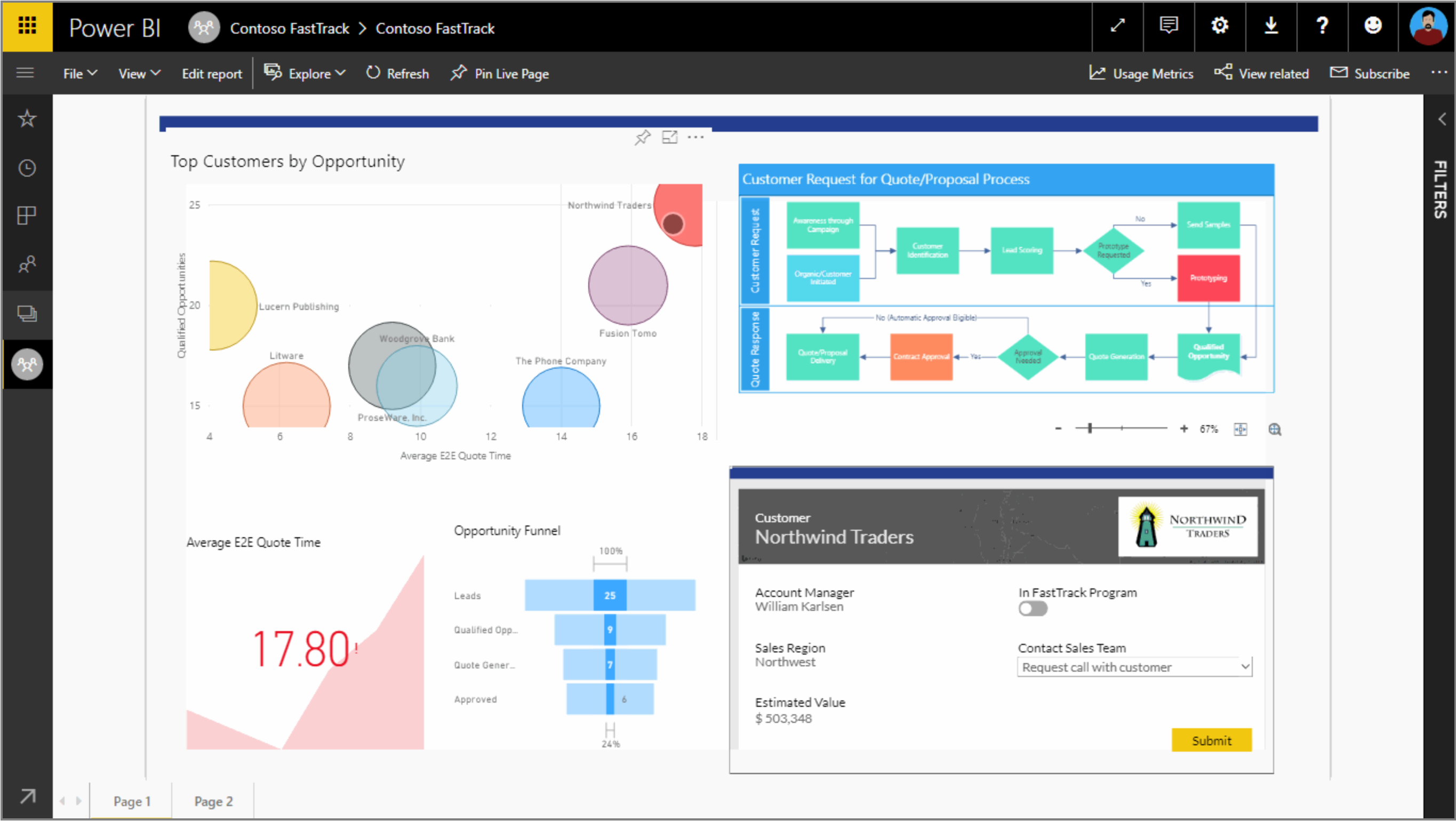Switch to Page 1 tab
Viewport: 1456px width, 821px height.
132,801
